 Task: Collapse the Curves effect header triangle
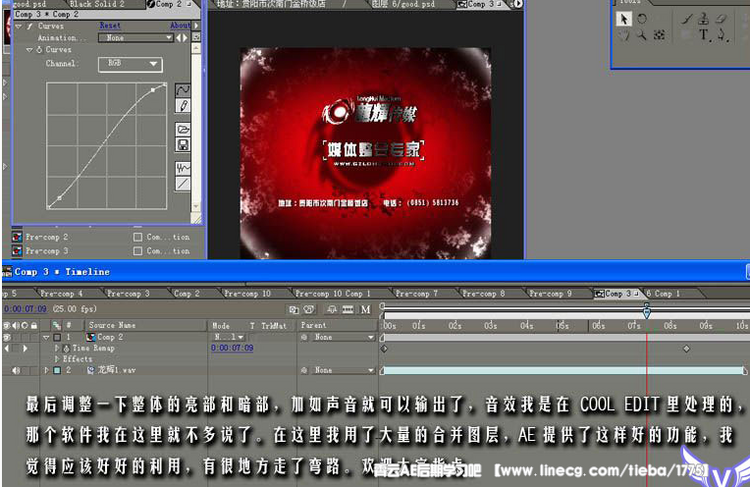[x=19, y=26]
